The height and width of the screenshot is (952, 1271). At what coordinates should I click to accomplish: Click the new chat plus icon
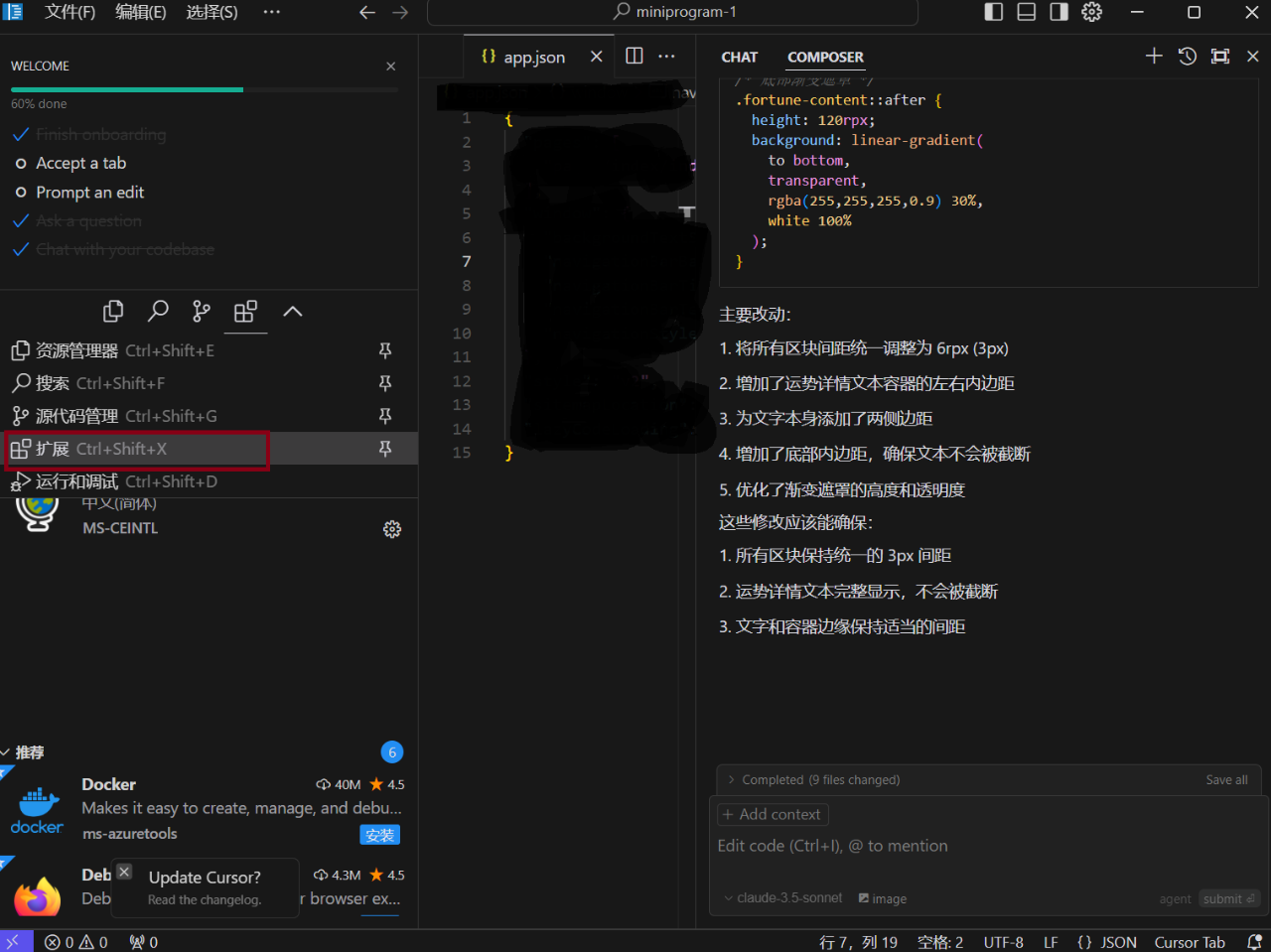(x=1153, y=57)
